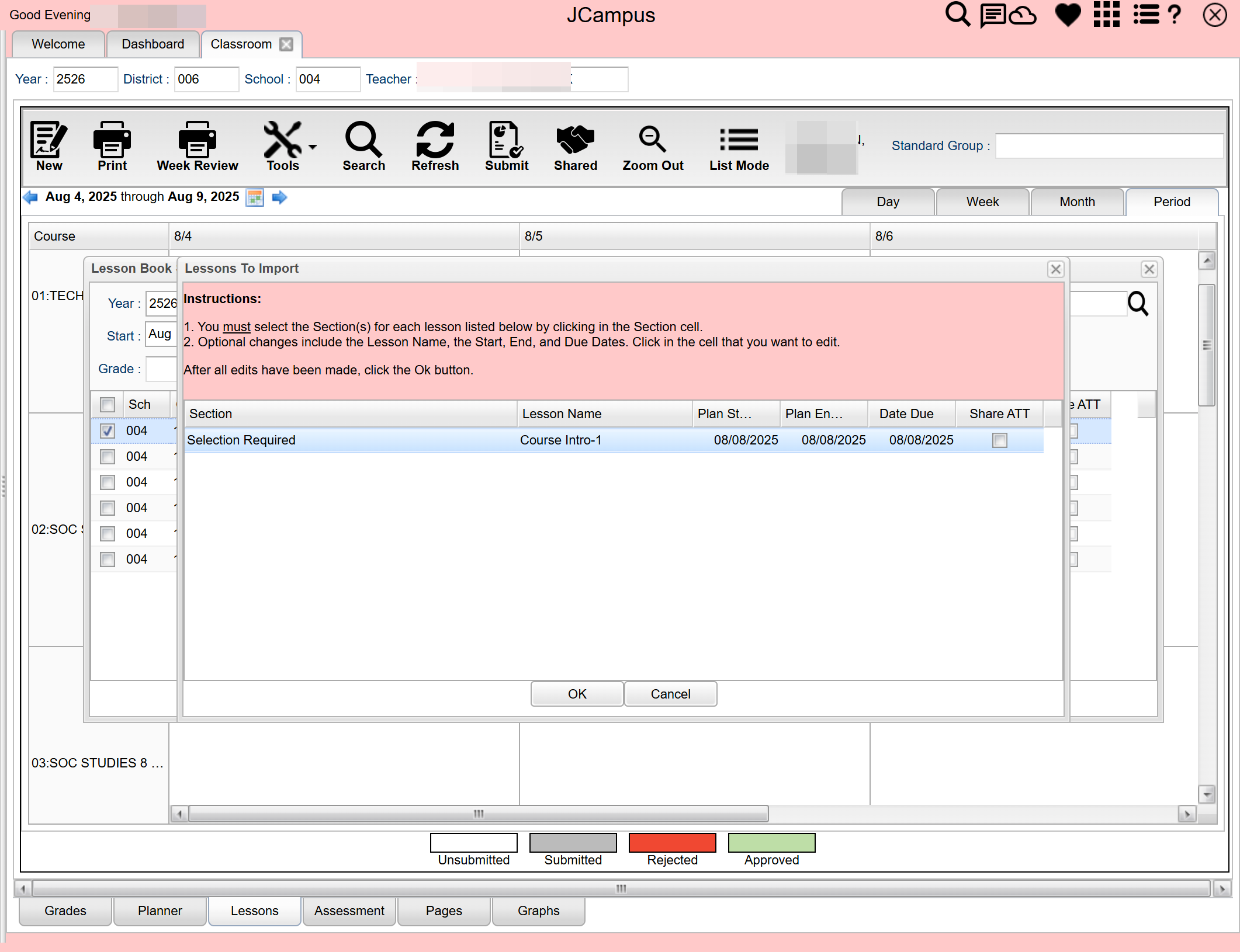Viewport: 1240px width, 952px height.
Task: Open the Planner bottom tab
Action: (160, 911)
